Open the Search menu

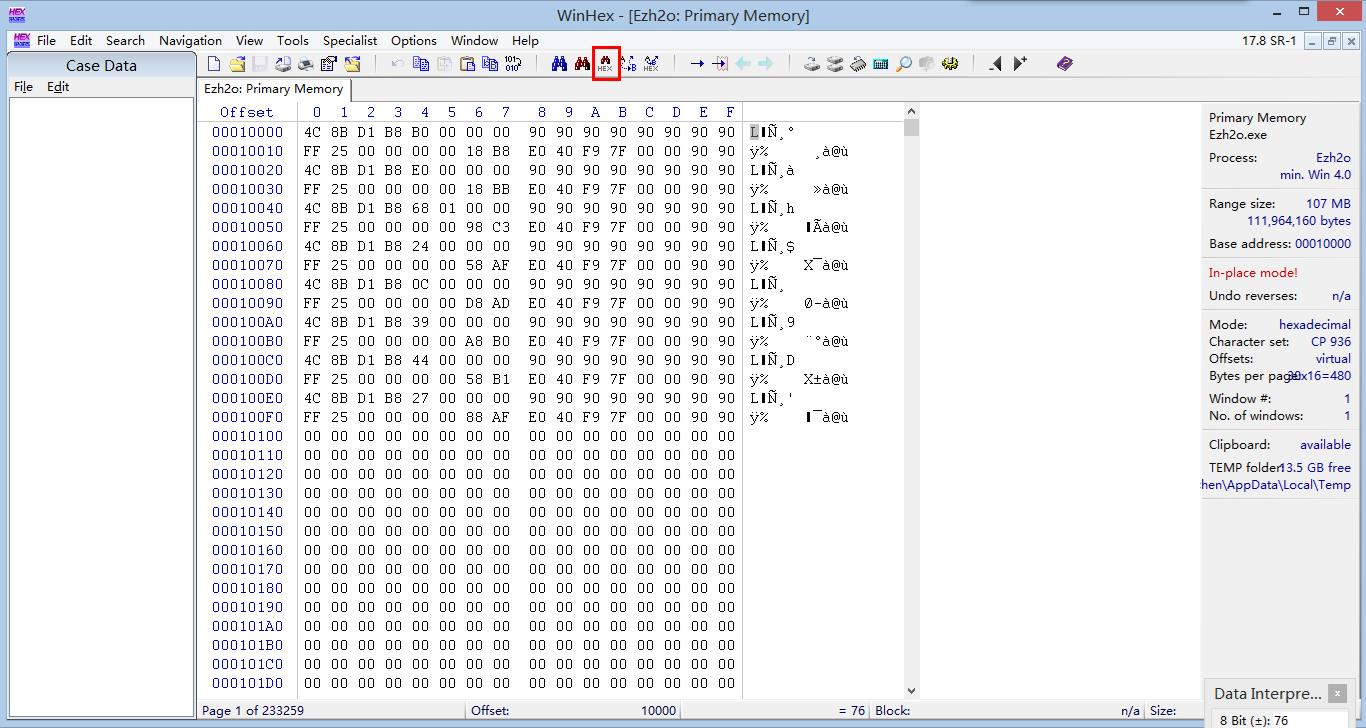[125, 41]
